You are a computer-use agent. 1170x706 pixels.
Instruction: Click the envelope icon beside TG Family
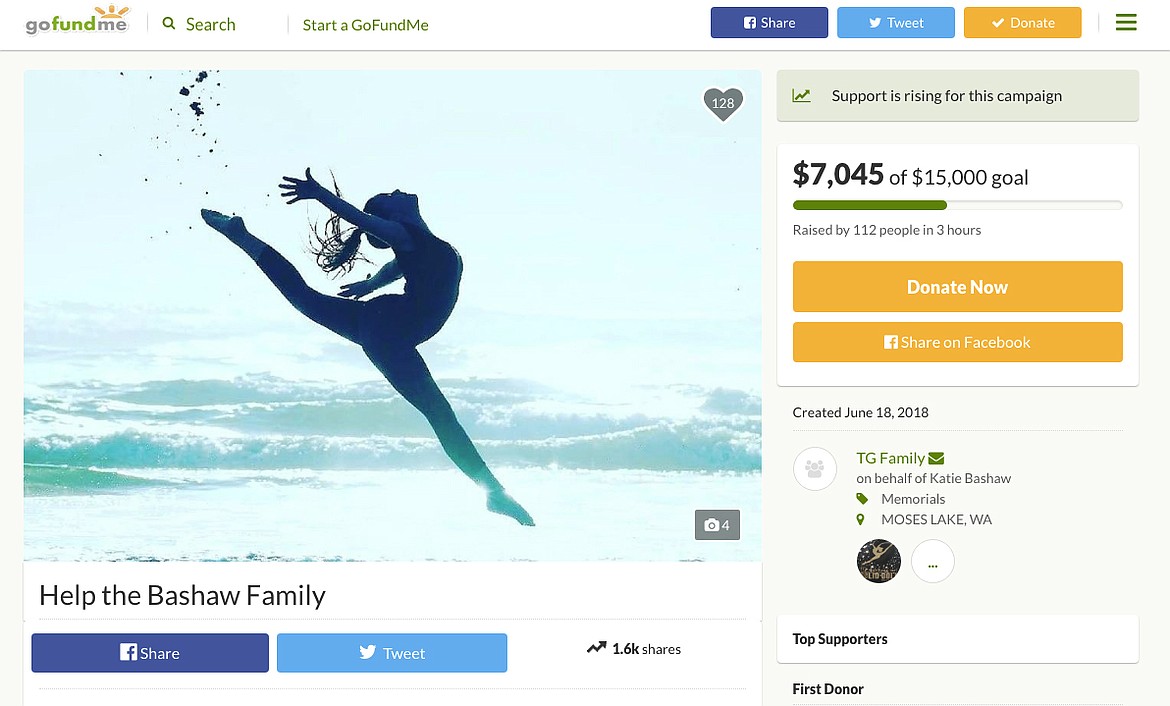(x=937, y=458)
